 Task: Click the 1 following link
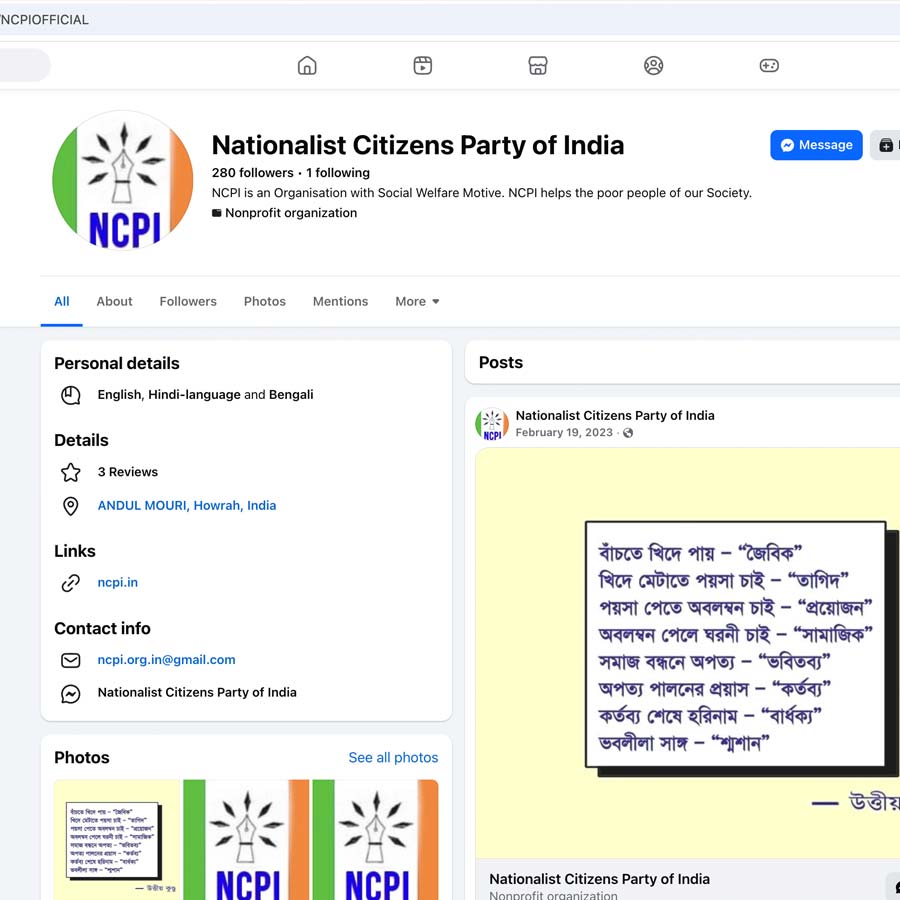pos(338,173)
